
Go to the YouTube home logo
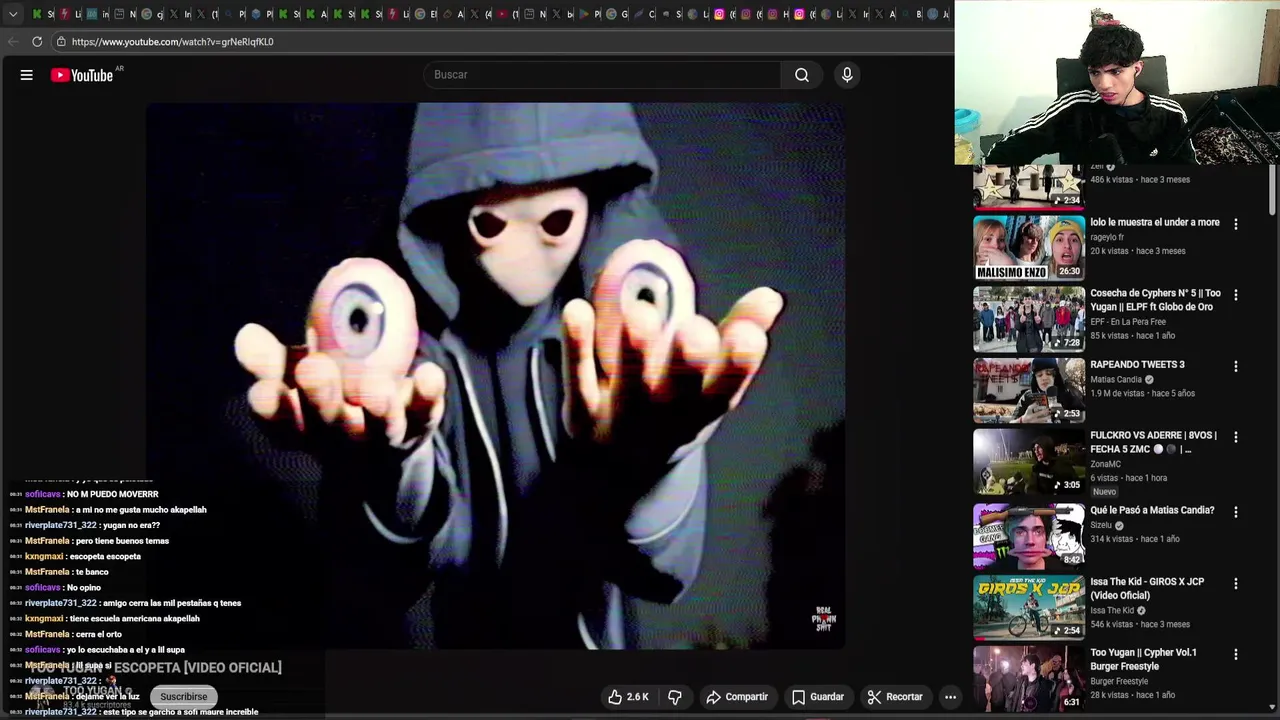pyautogui.click(x=82, y=75)
